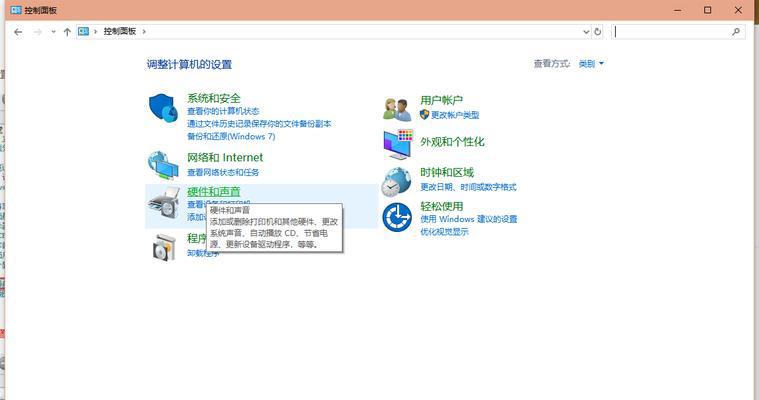Screen dimensions: 759x400
Task: Open the 系统和安全 shield icon
Action: [x=162, y=108]
